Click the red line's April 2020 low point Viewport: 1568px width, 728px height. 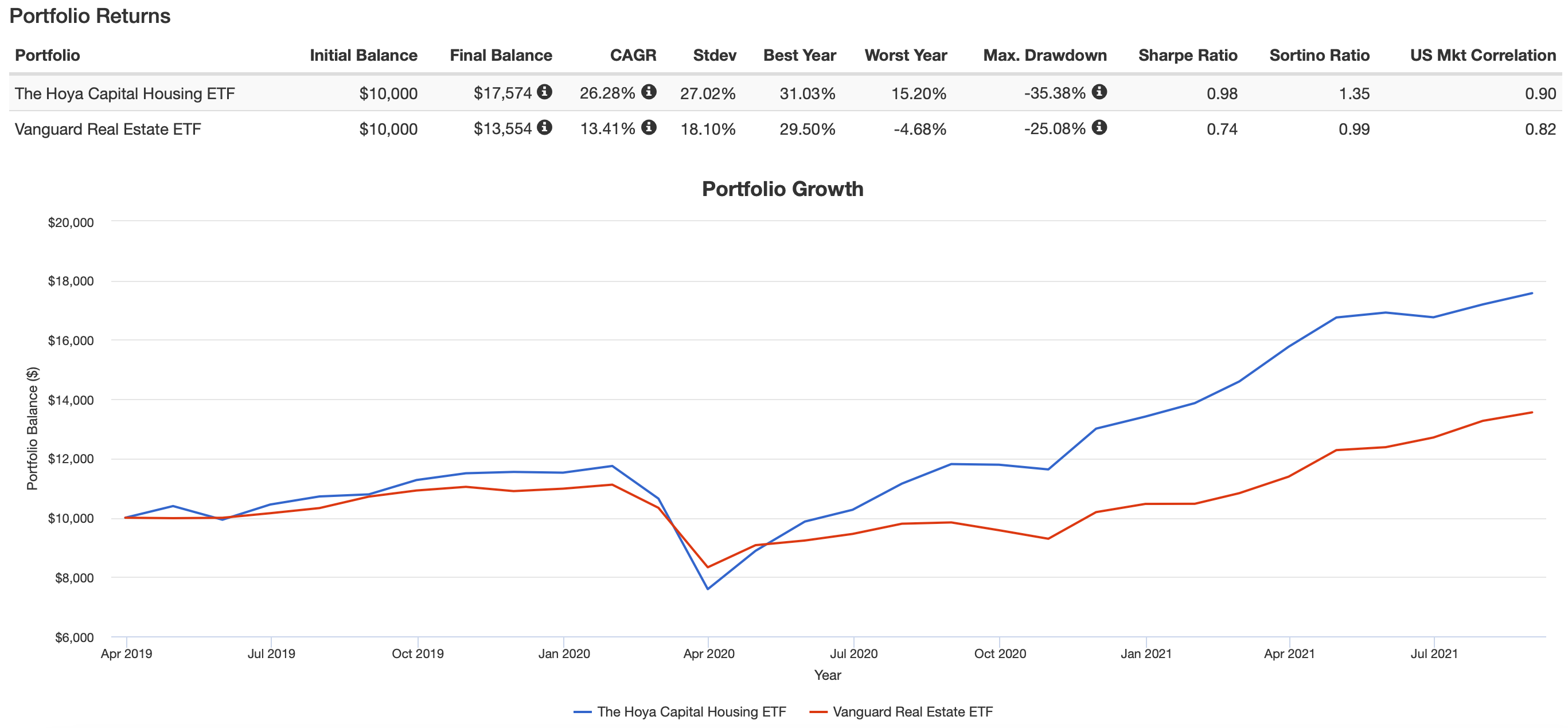(707, 567)
